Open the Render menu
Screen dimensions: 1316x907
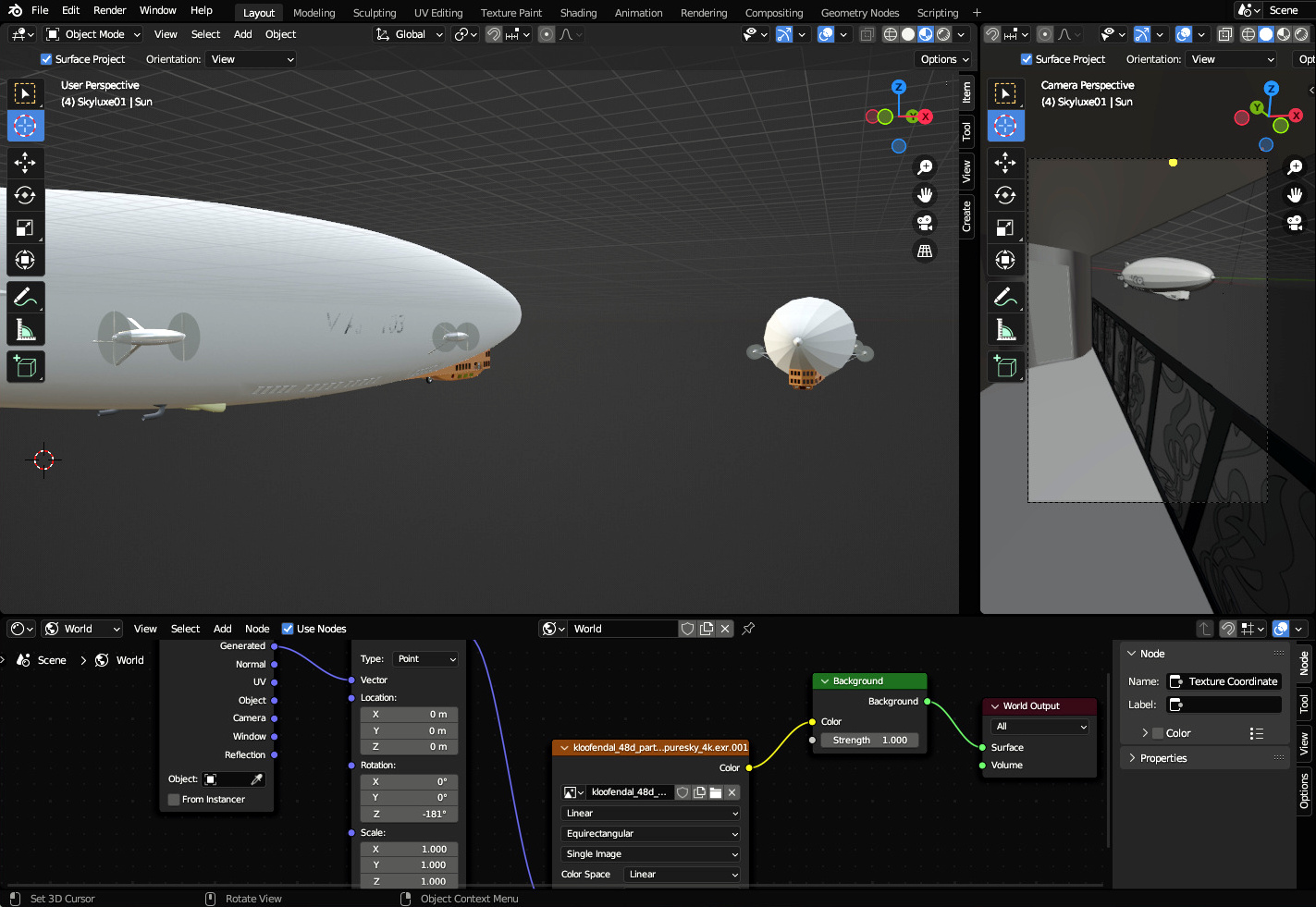click(109, 10)
